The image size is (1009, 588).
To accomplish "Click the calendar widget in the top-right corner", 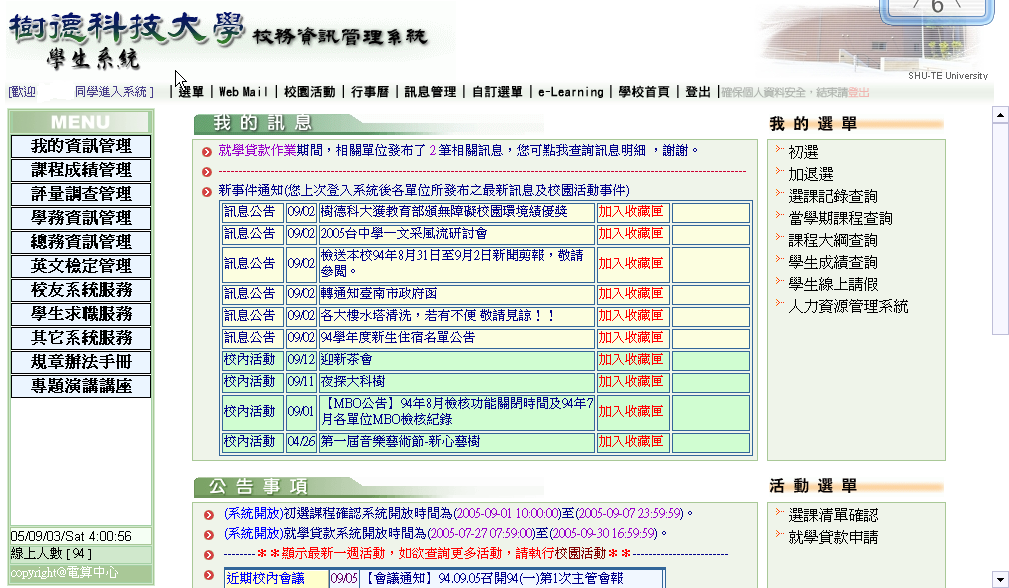I will [936, 10].
